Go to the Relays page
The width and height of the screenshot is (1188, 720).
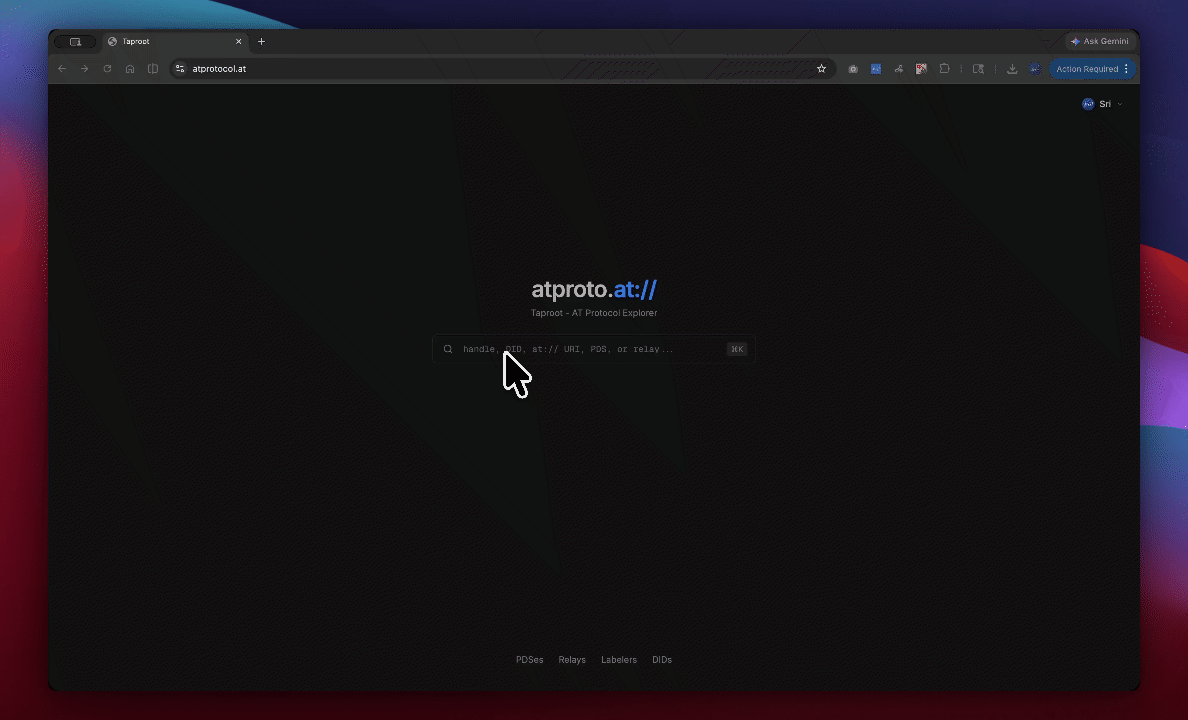[572, 660]
